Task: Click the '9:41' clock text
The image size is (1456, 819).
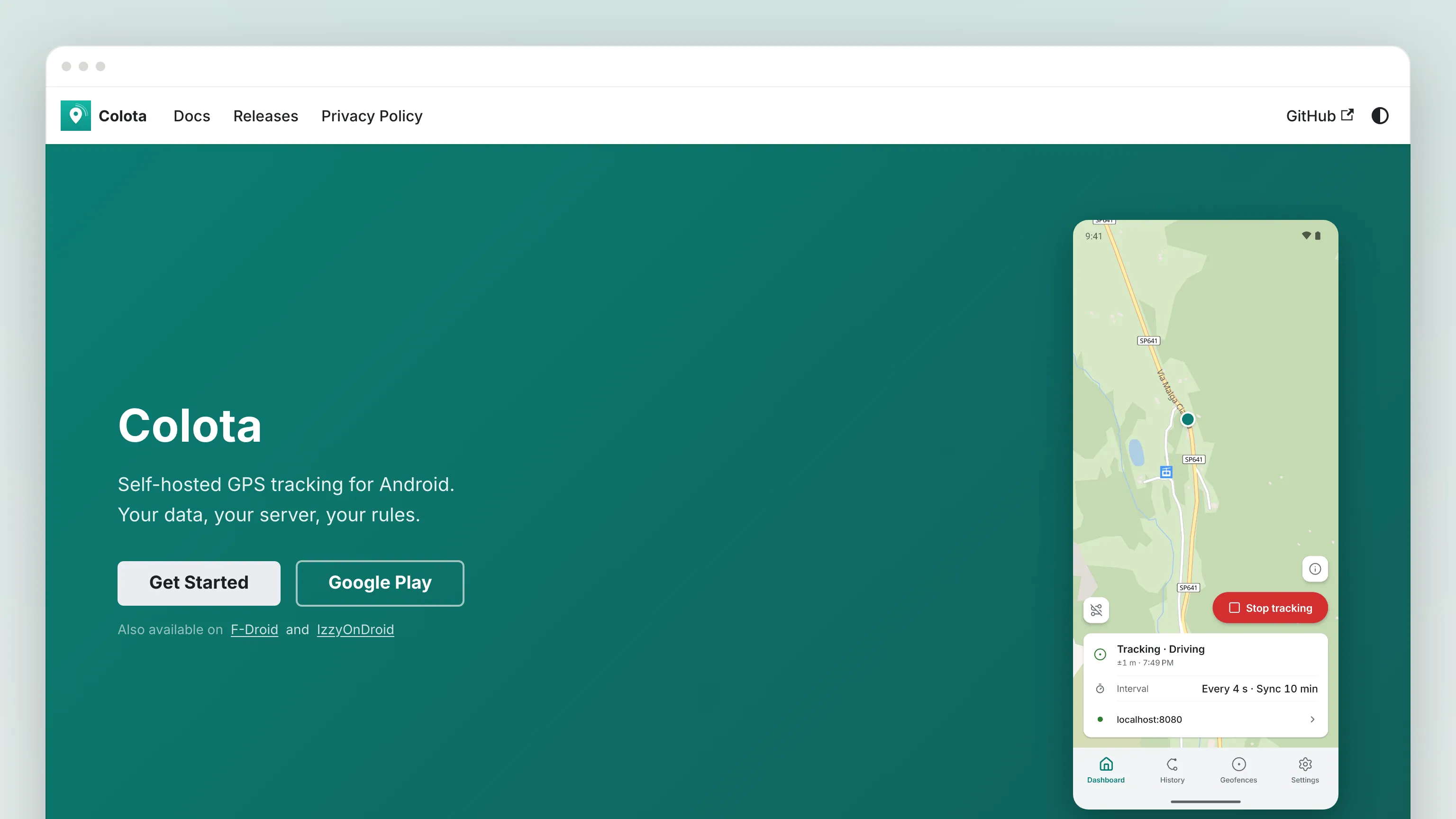Action: pos(1094,236)
